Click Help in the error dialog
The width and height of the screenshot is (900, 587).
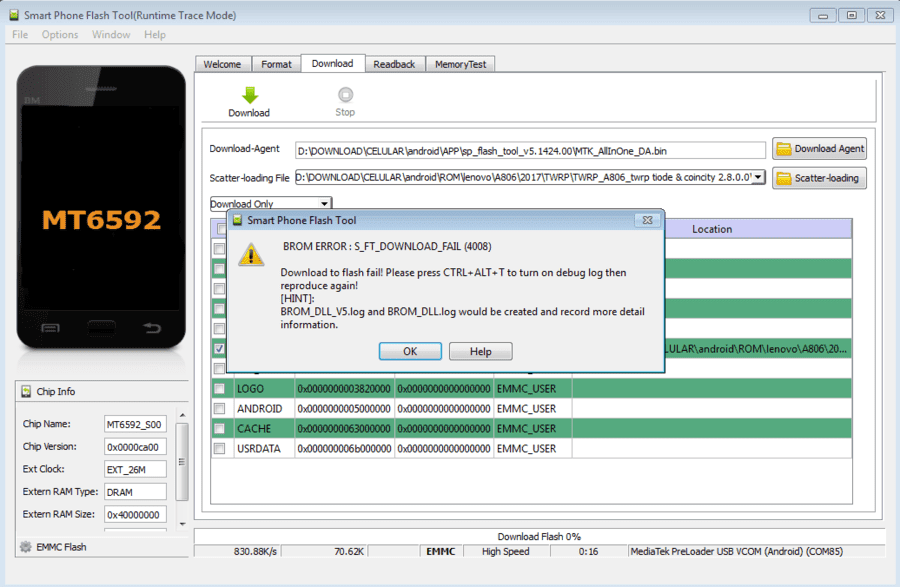480,351
